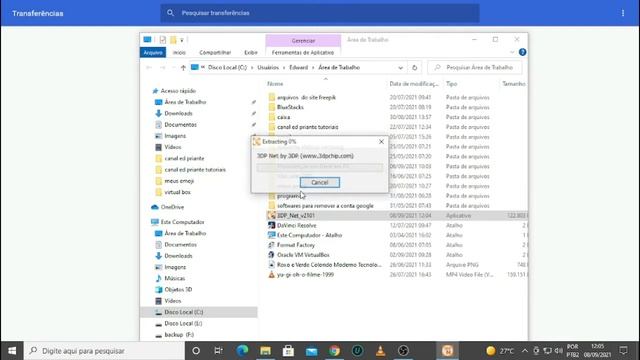Select Este Computador in navigation pane

[x=182, y=222]
